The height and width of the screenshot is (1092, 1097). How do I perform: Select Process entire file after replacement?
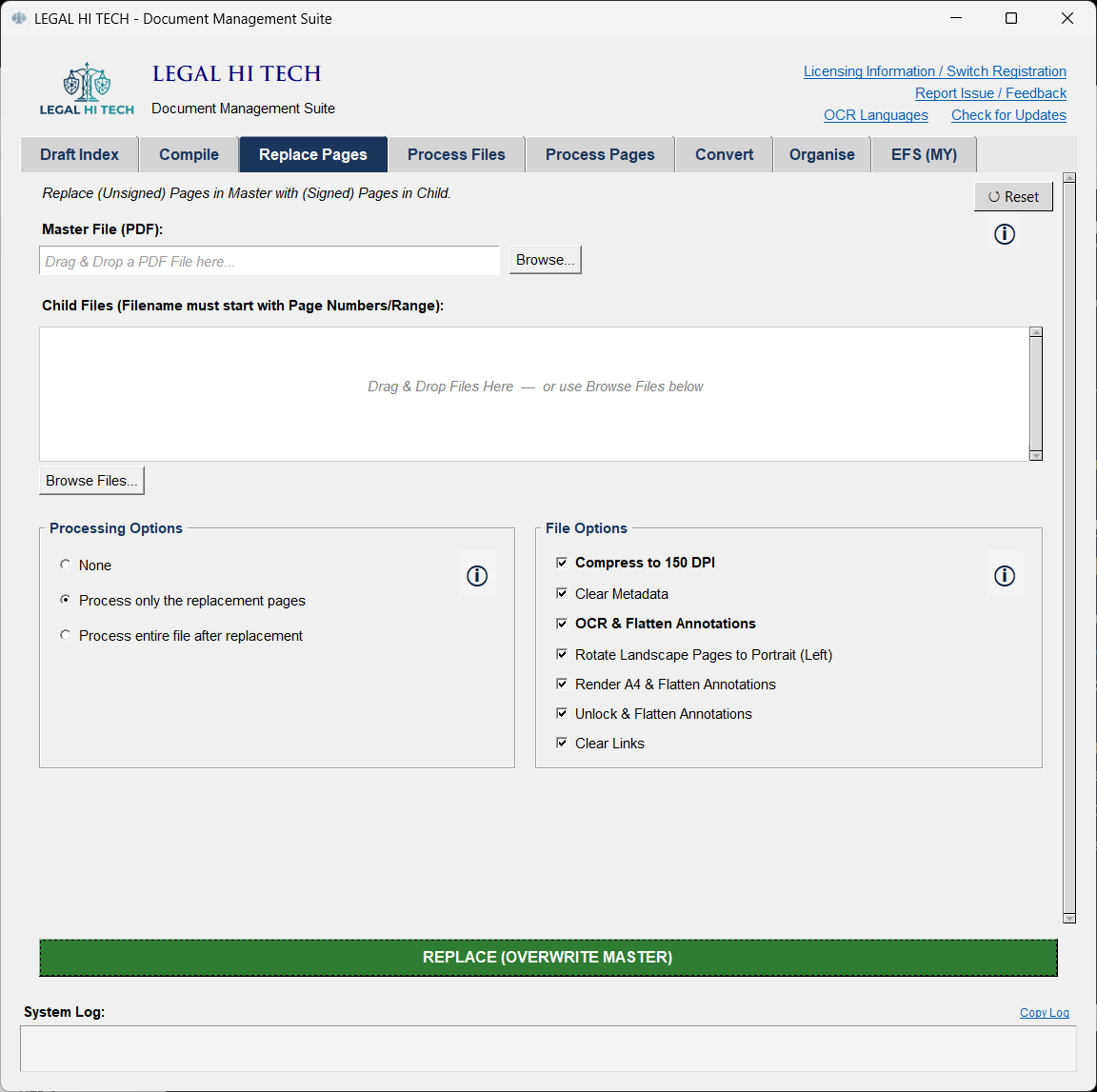65,634
